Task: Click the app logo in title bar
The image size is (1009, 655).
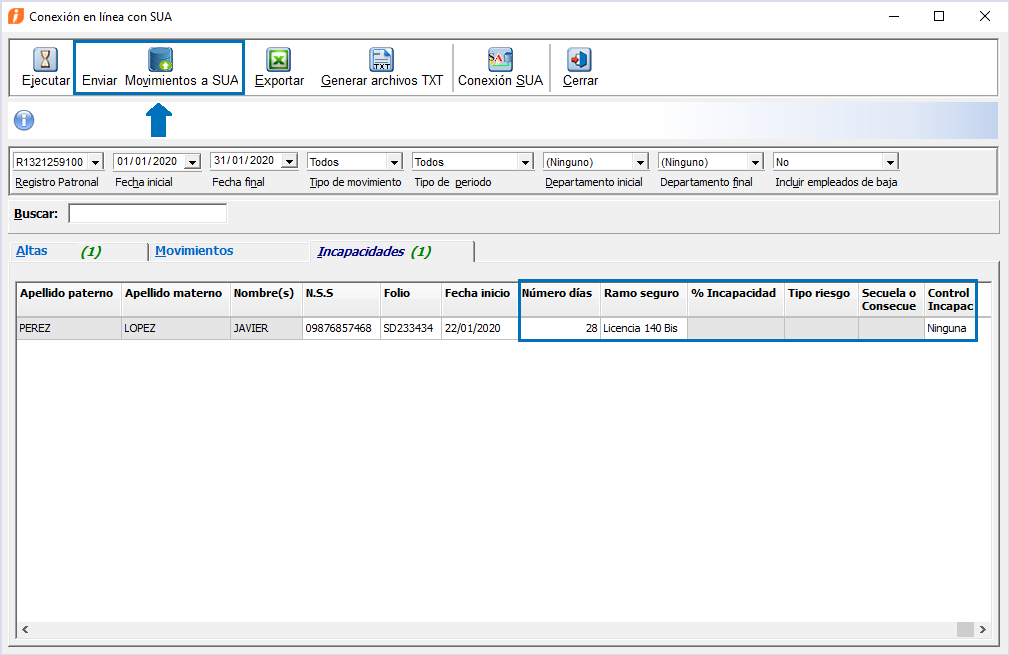Action: pyautogui.click(x=16, y=16)
